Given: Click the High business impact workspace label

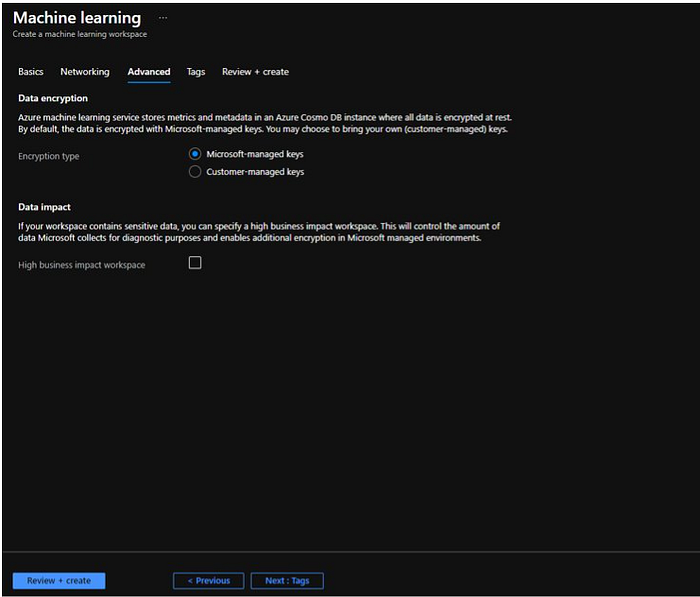Looking at the screenshot, I should click(82, 265).
